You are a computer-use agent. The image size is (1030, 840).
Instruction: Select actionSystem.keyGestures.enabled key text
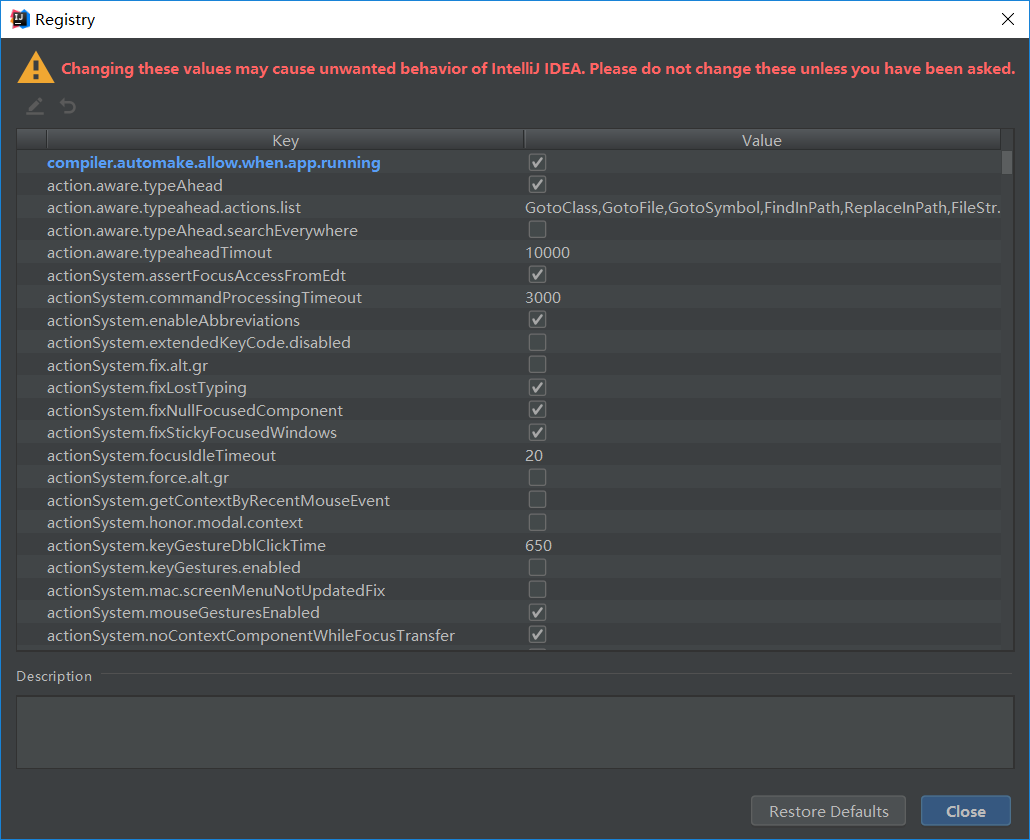(x=174, y=568)
